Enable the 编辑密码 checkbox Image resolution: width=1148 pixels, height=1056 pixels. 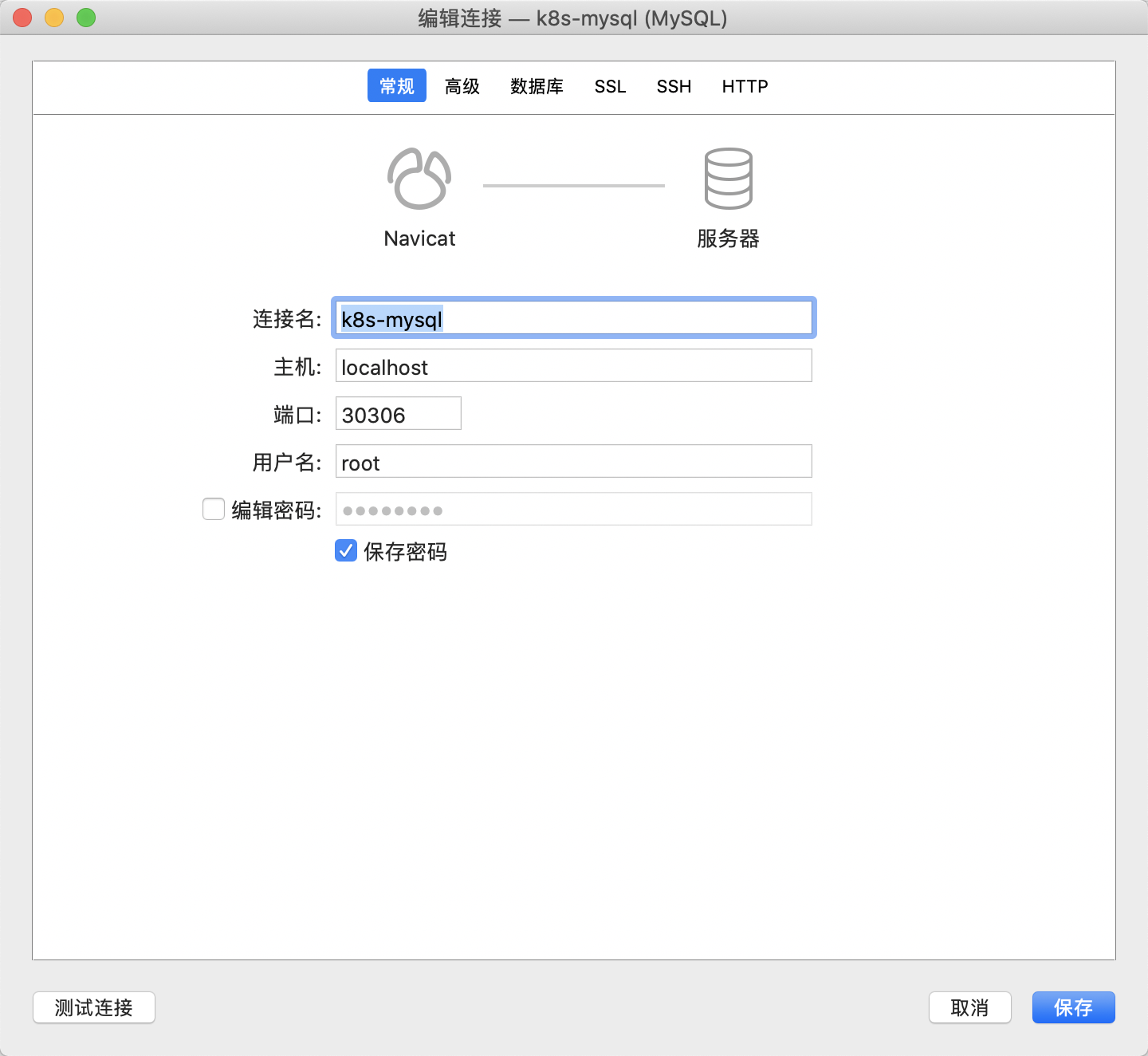click(x=213, y=509)
